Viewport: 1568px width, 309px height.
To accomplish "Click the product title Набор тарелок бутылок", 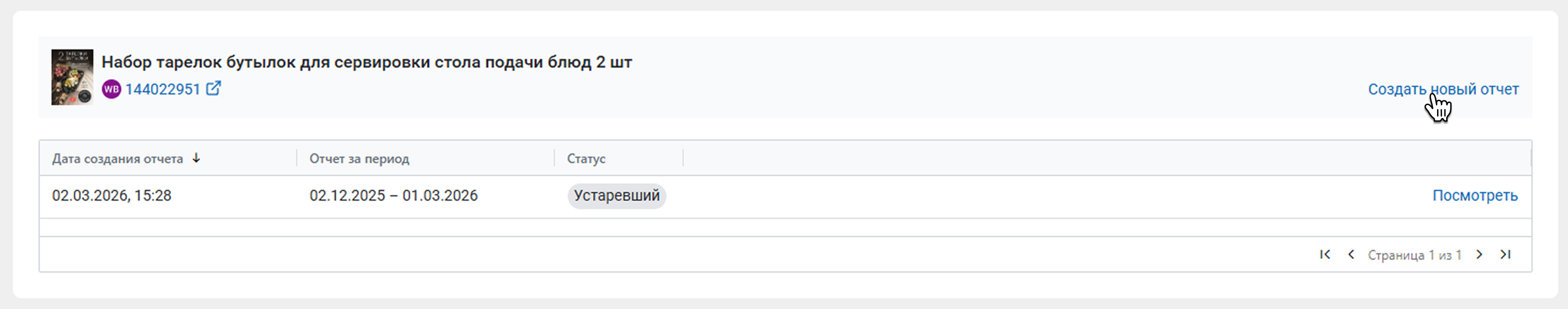I will tap(367, 62).
